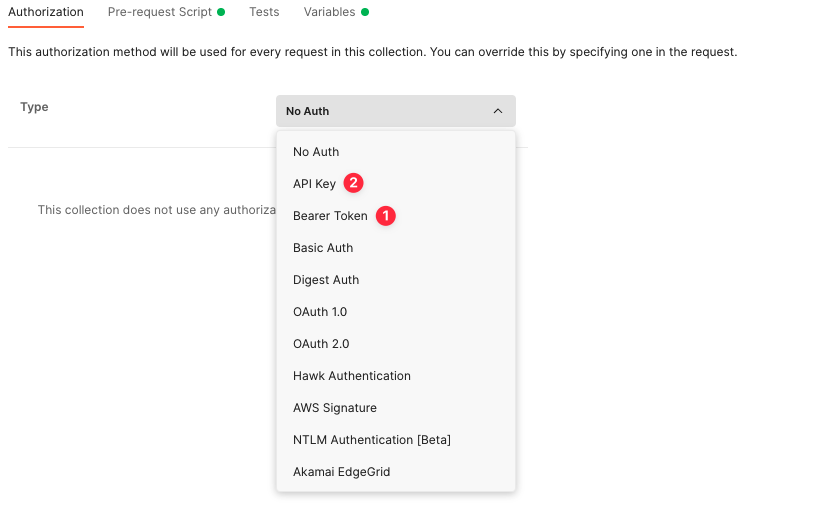This screenshot has height=524, width=820.
Task: Click the green dot beside Pre-request Script
Action: [221, 12]
